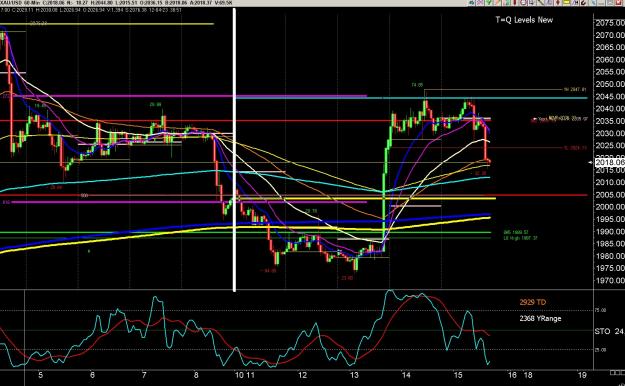Click the 2050.00 price axis label
Image resolution: width=625 pixels, height=386 pixels.
pos(610,84)
